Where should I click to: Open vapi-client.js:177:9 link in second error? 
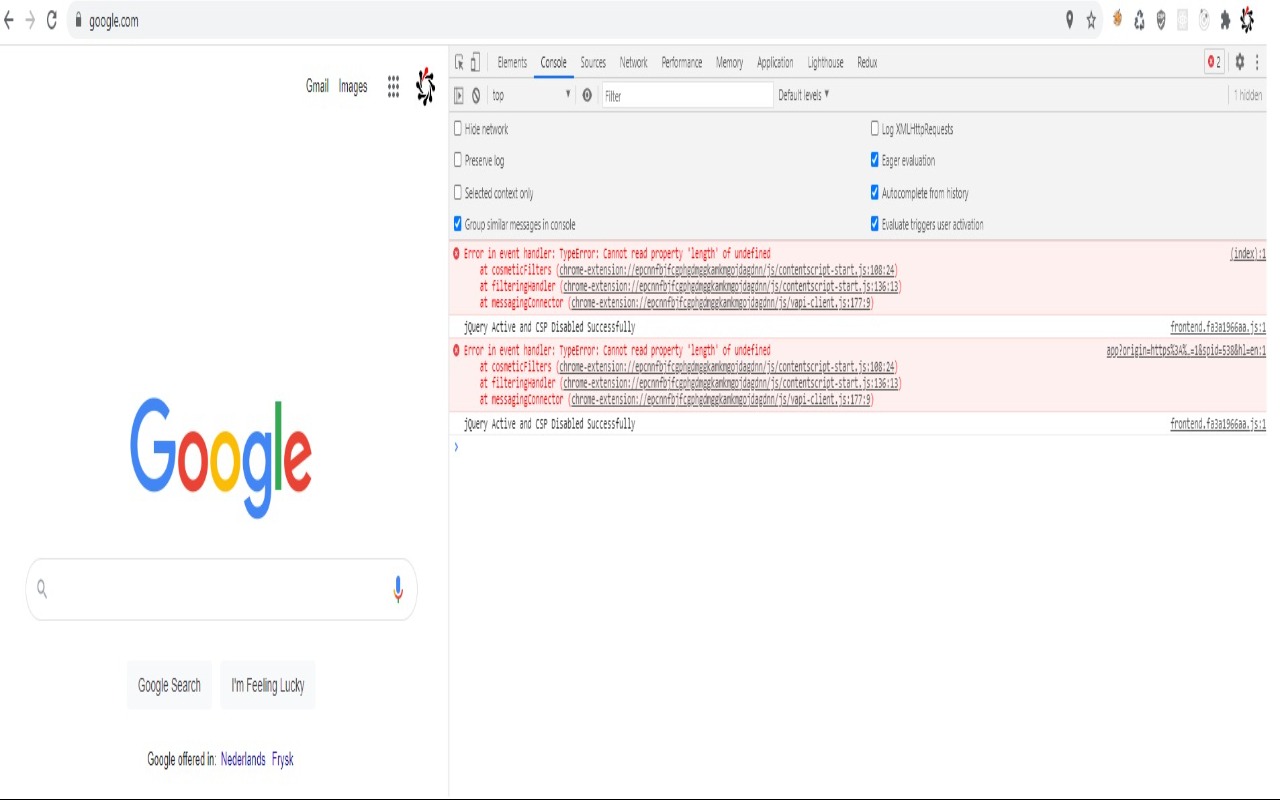721,399
